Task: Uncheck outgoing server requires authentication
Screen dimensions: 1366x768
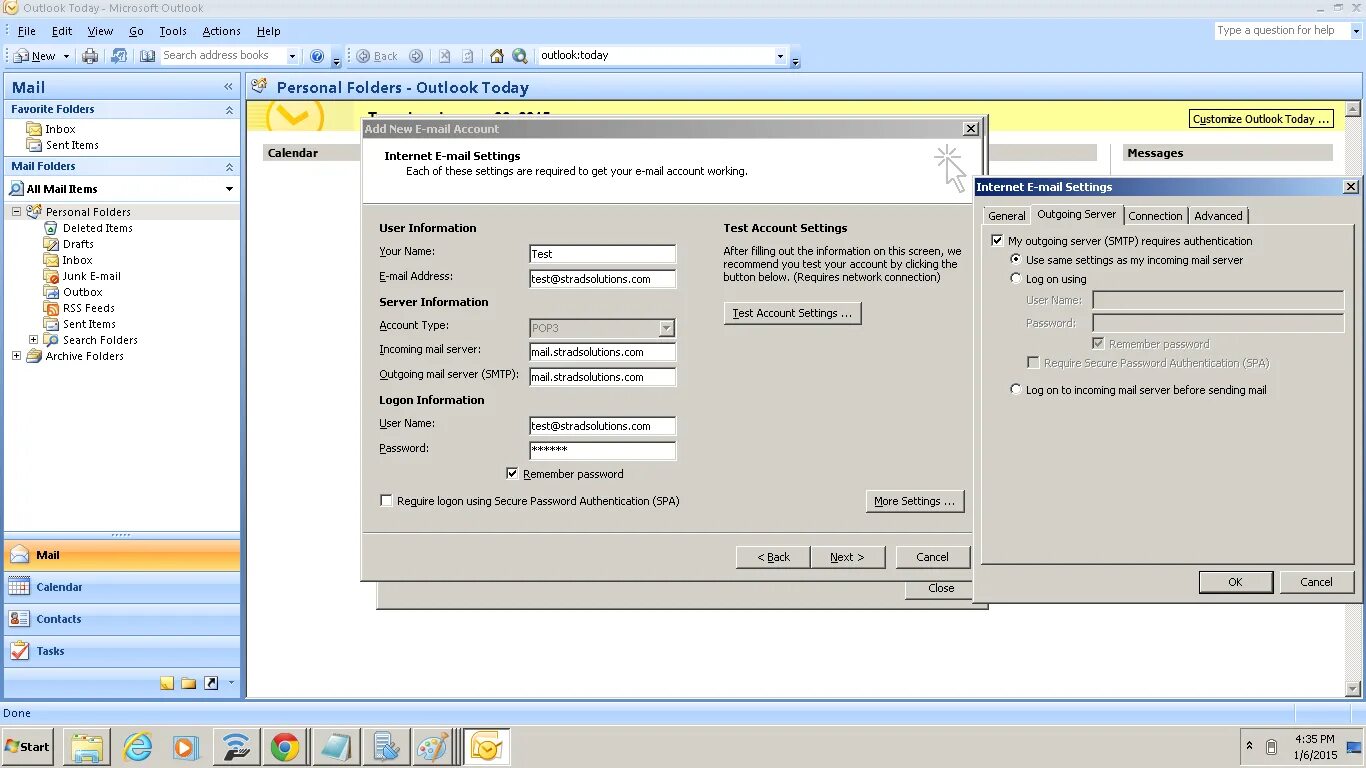Action: pos(997,241)
